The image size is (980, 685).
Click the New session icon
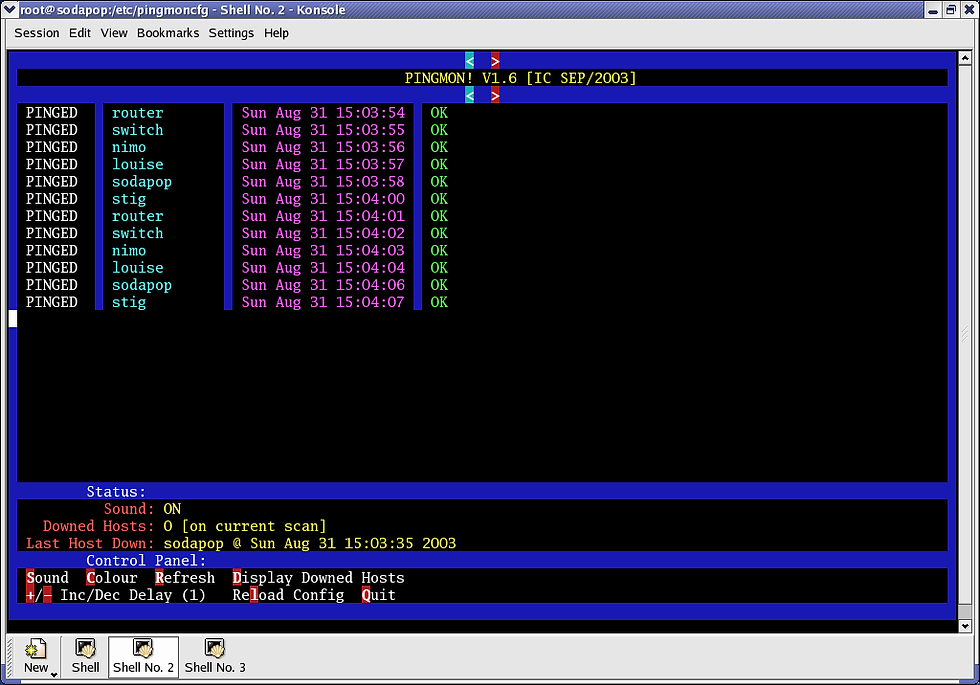36,656
